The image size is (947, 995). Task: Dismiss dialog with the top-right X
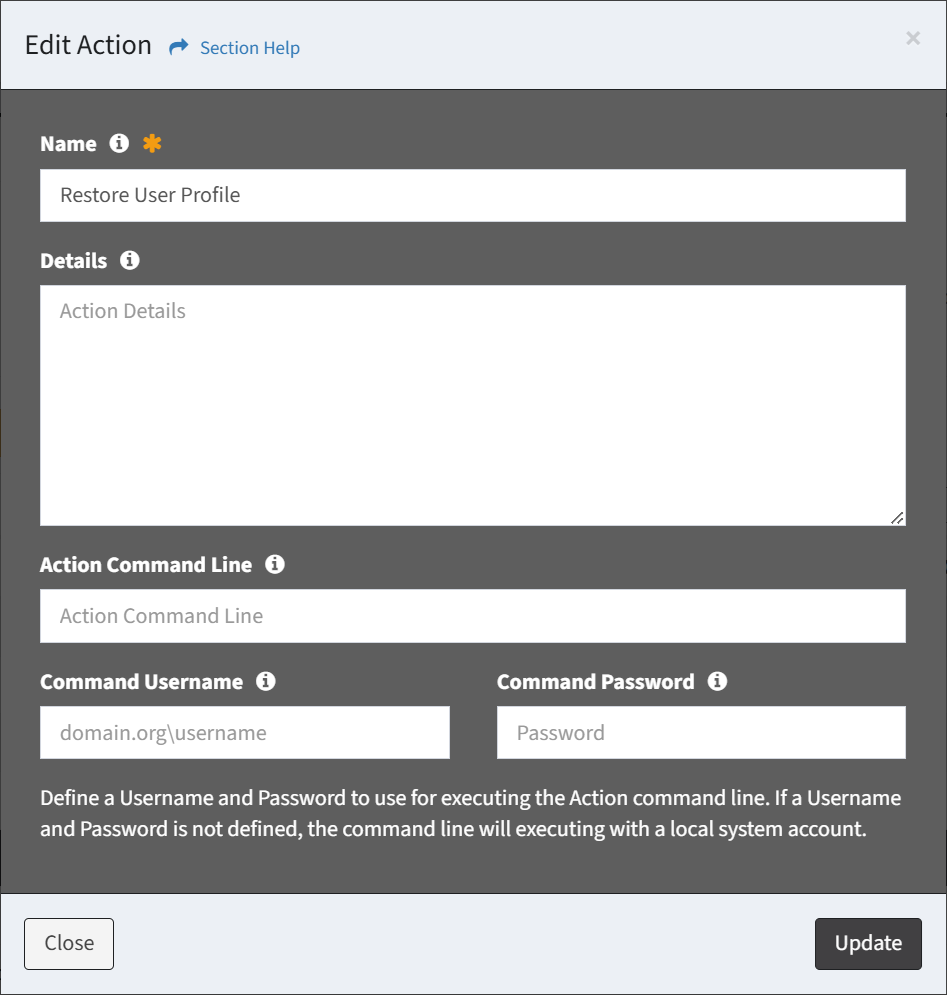[x=913, y=38]
